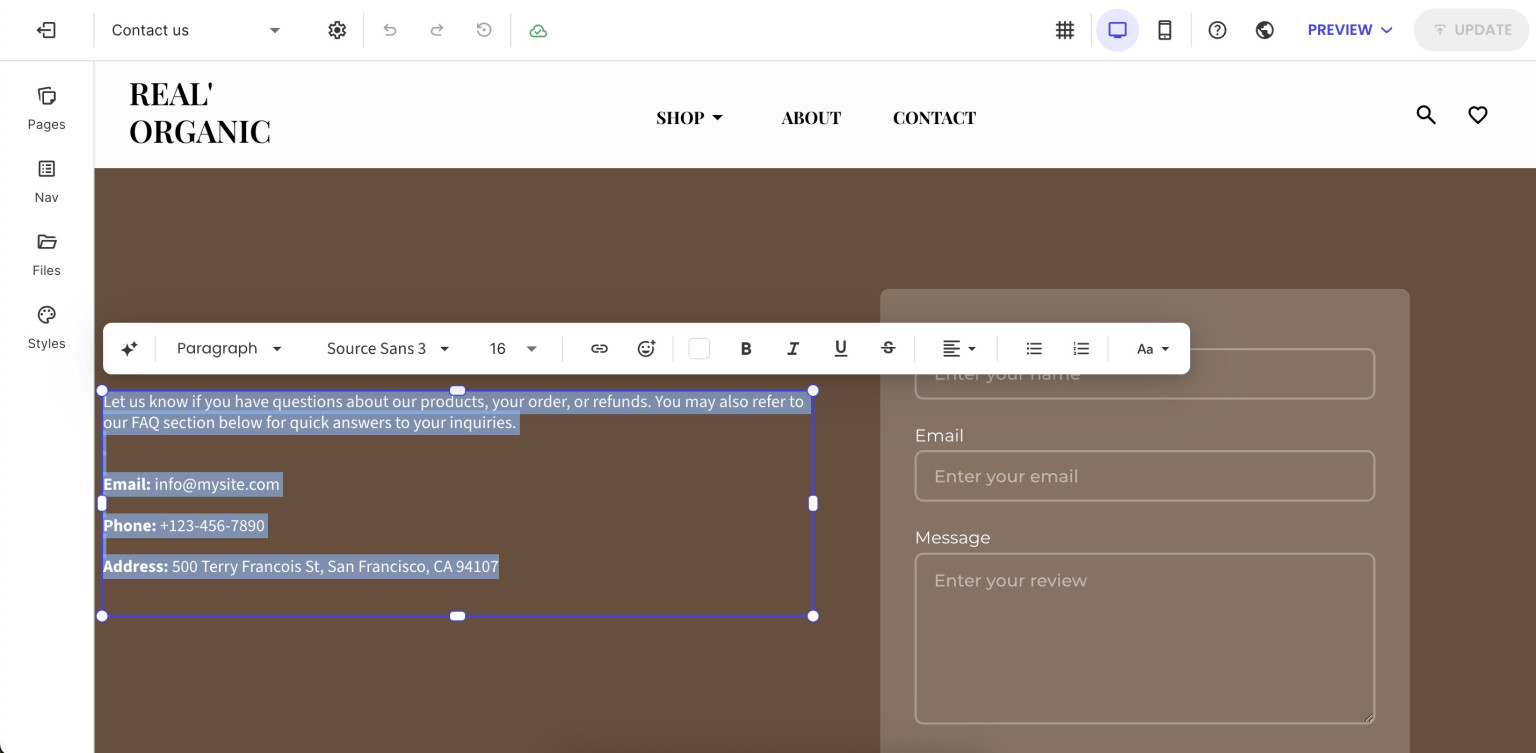Toggle underline formatting
Viewport: 1536px width, 753px height.
(x=841, y=348)
